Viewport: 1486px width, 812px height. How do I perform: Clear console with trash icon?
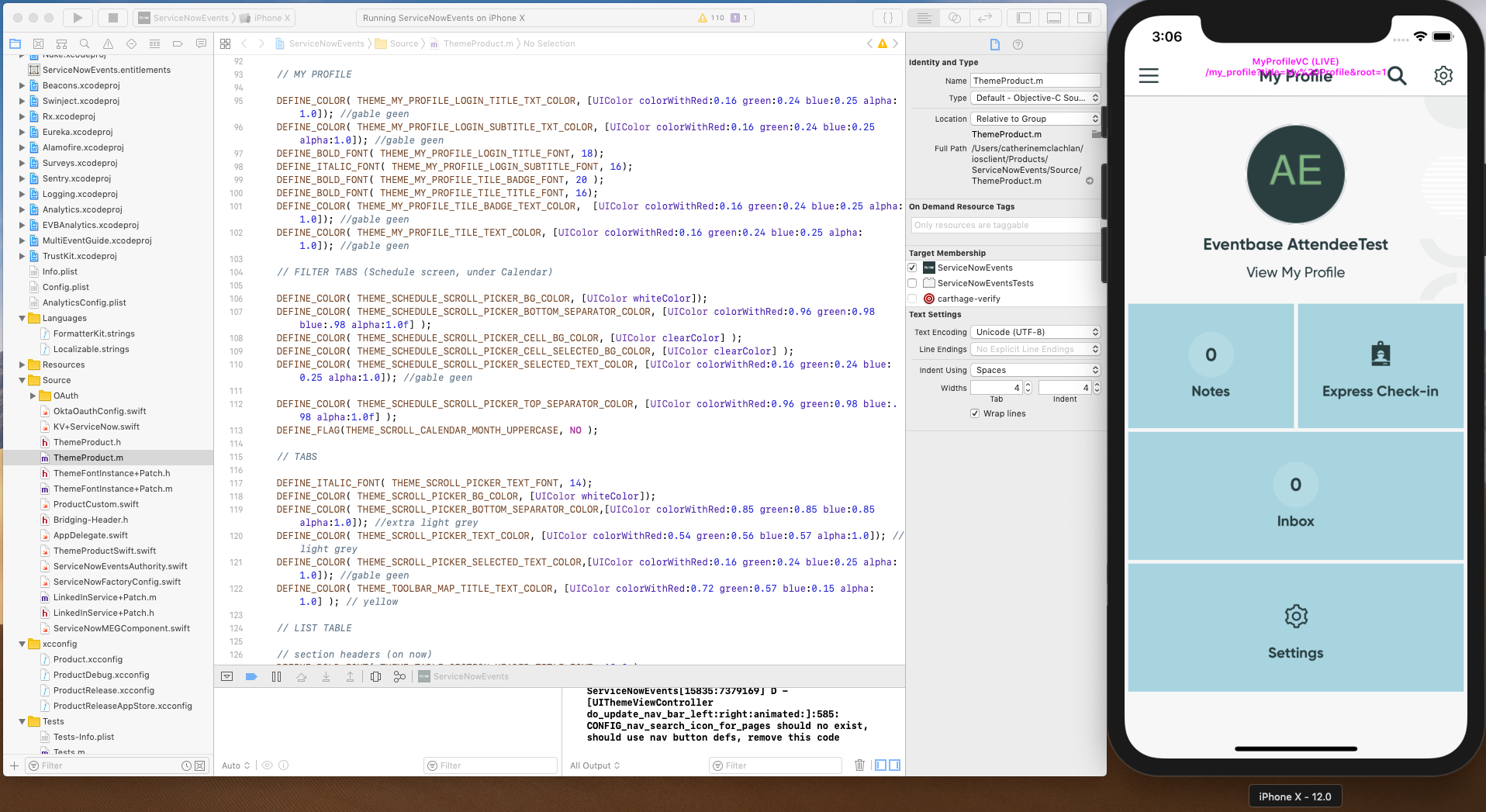(x=859, y=765)
